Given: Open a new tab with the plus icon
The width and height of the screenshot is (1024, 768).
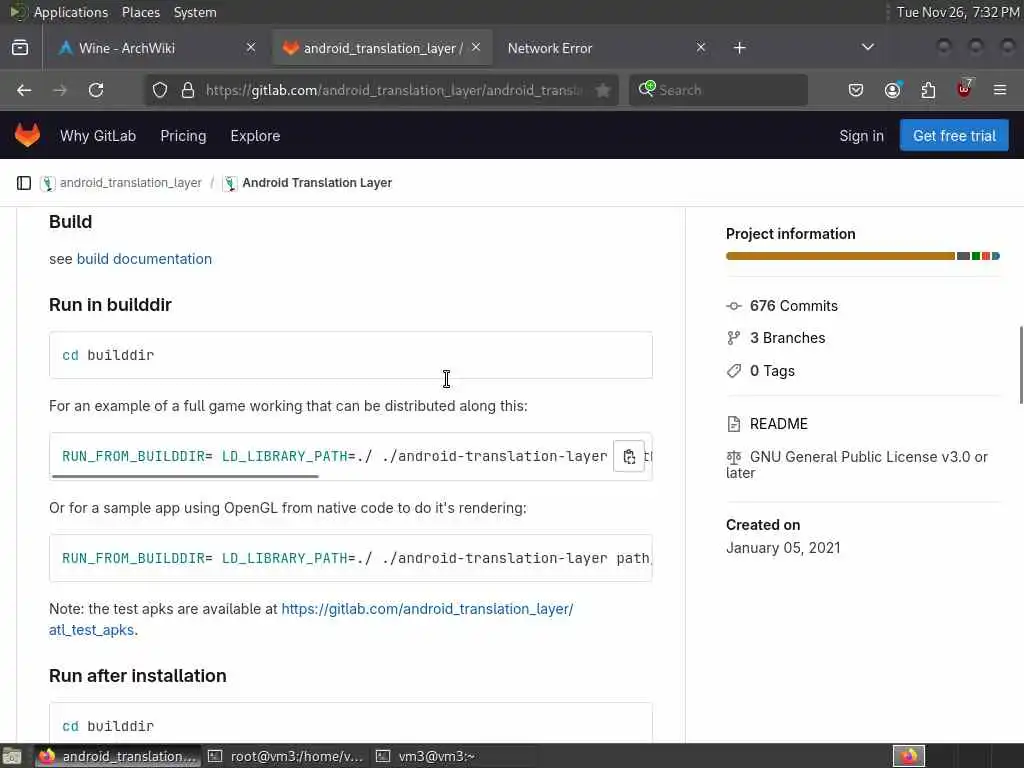Looking at the screenshot, I should click(x=739, y=48).
